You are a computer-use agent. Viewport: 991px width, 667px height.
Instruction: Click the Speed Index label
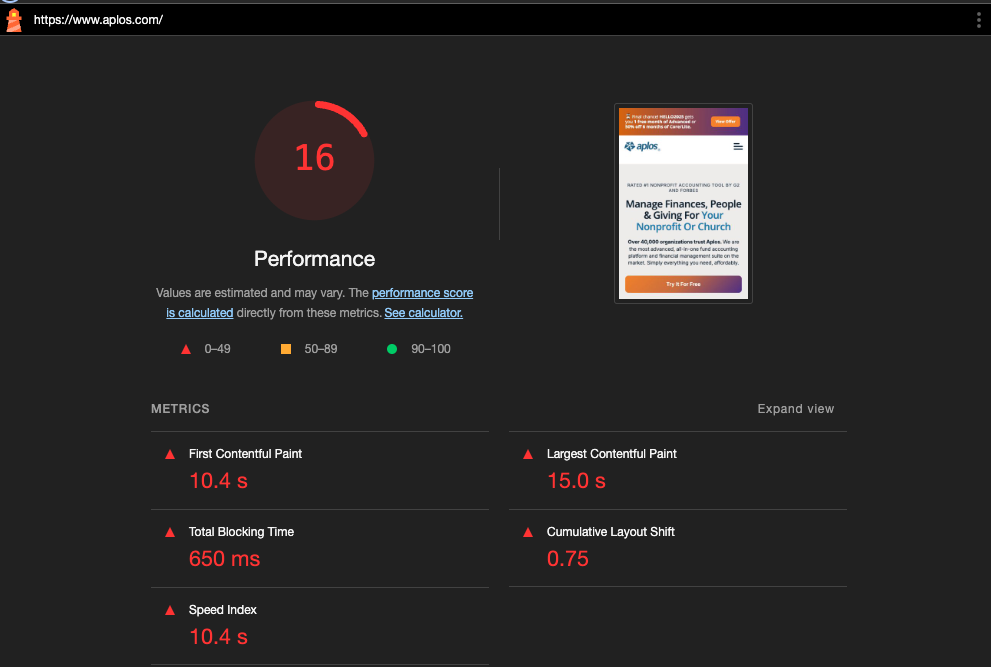coord(222,610)
